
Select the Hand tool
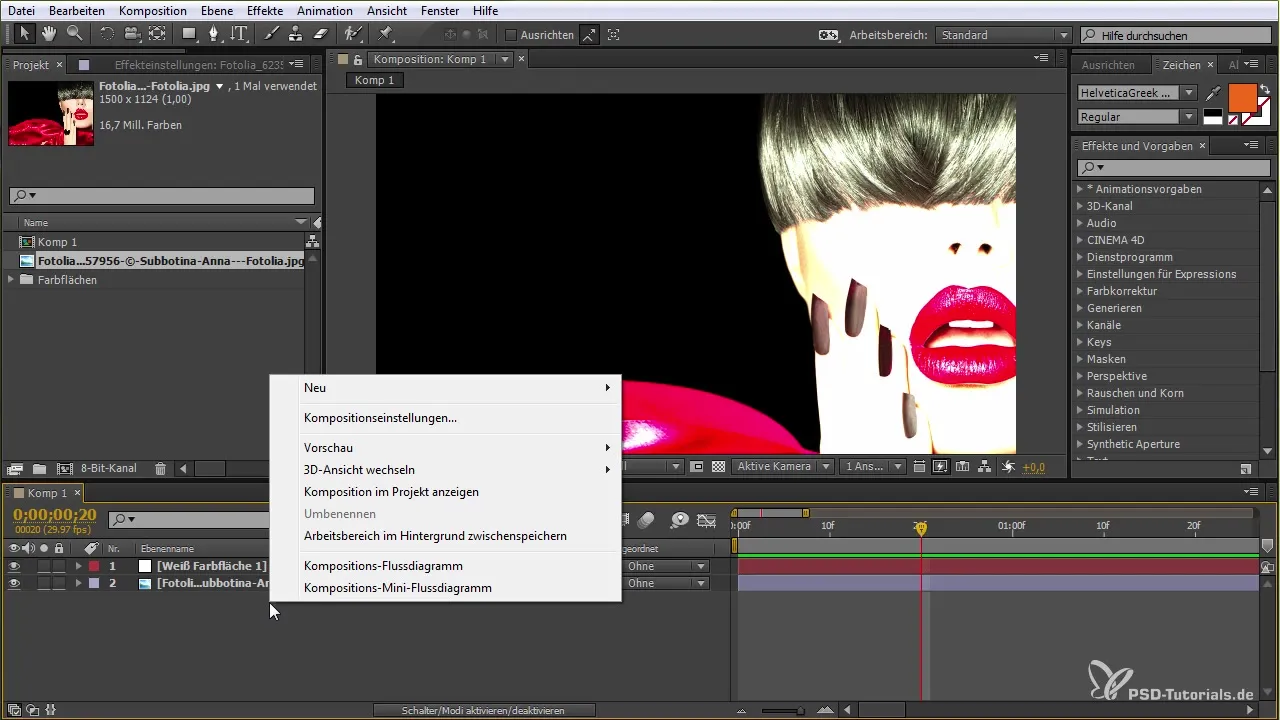[x=48, y=34]
